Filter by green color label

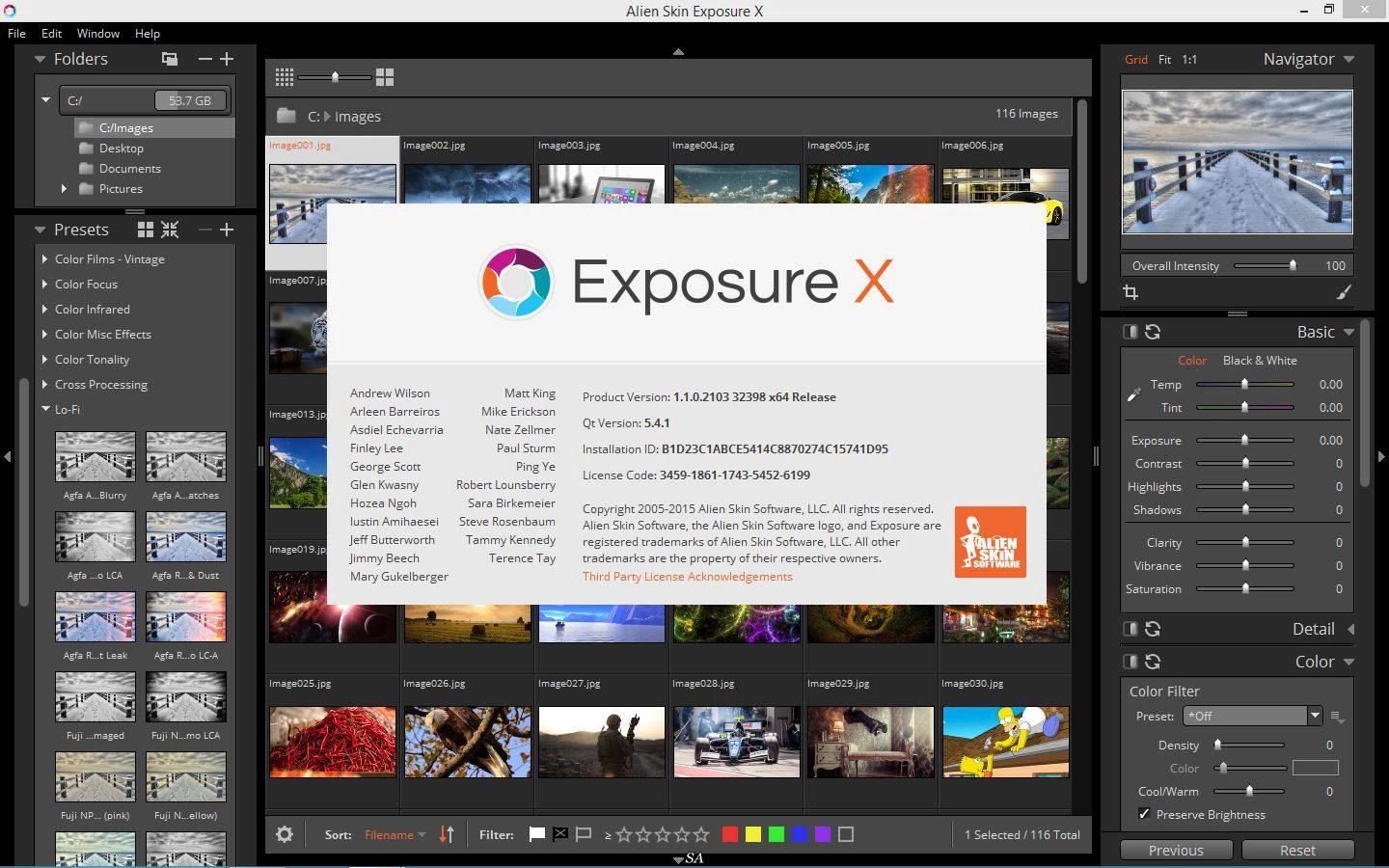click(776, 834)
